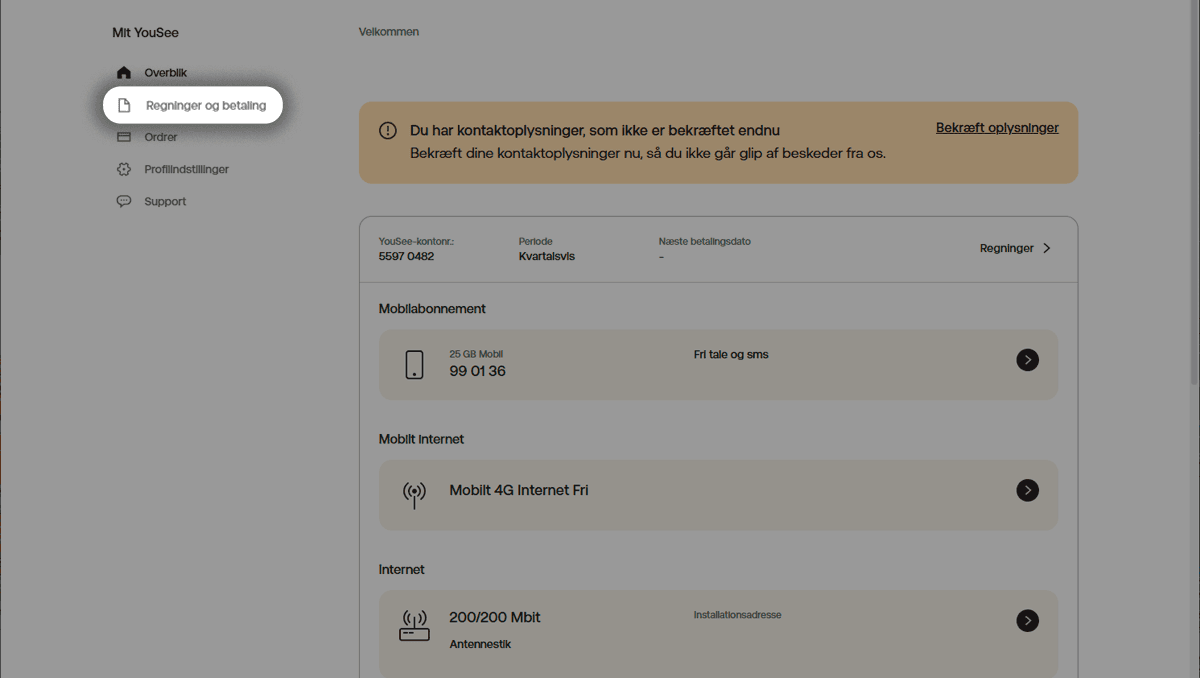The image size is (1200, 678).
Task: Click the document icon for Regninger og betaling
Action: [125, 105]
